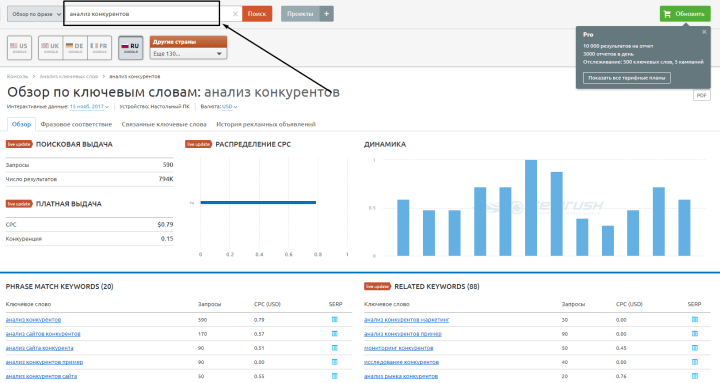Open the Проекты button
Viewport: 720px width, 383px height.
(300, 14)
